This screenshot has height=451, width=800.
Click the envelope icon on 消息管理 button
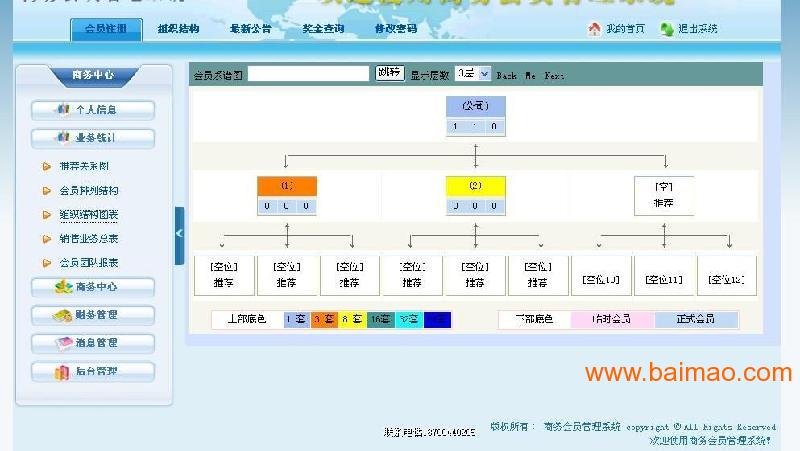[64, 343]
